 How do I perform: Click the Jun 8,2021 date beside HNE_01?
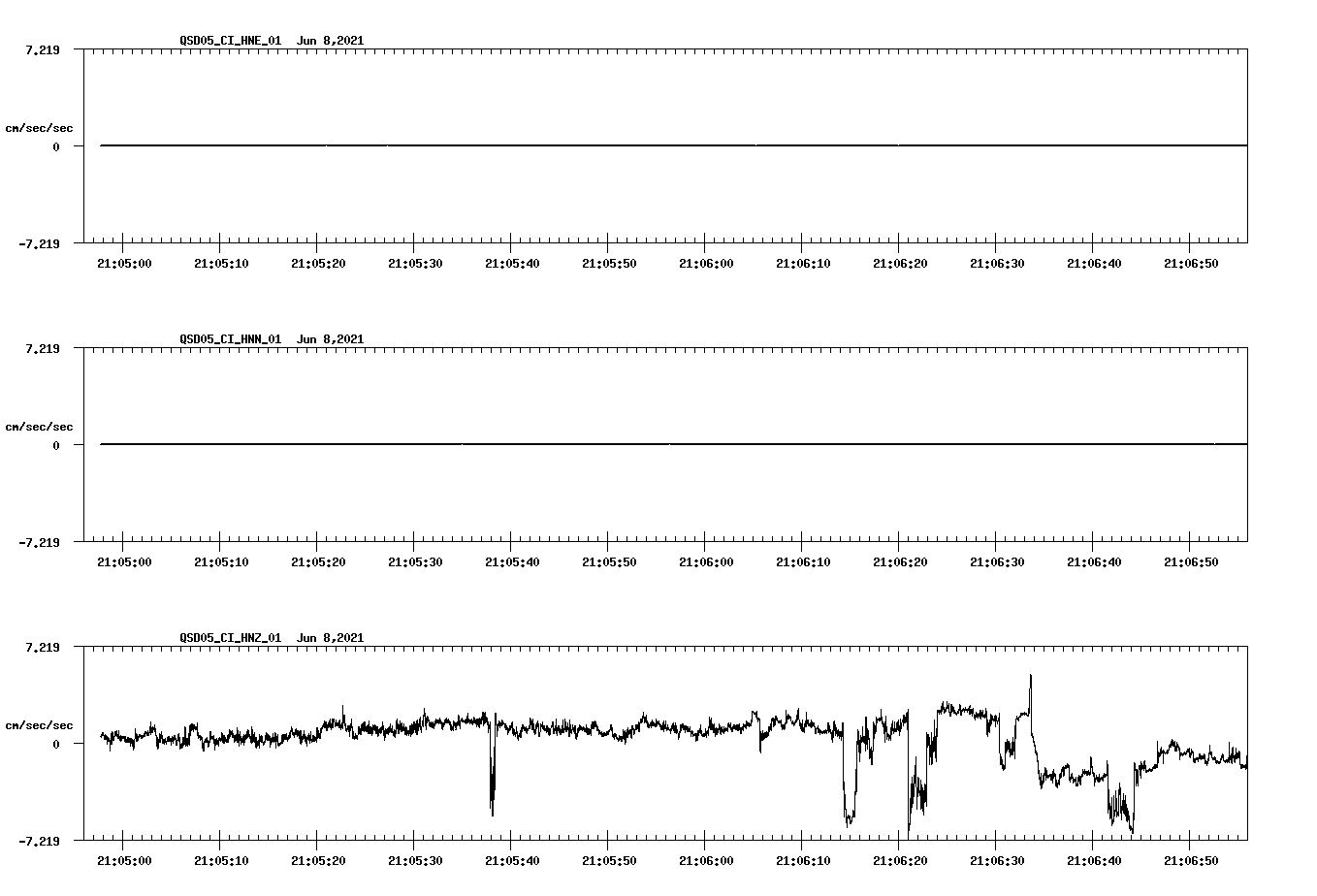tap(330, 41)
